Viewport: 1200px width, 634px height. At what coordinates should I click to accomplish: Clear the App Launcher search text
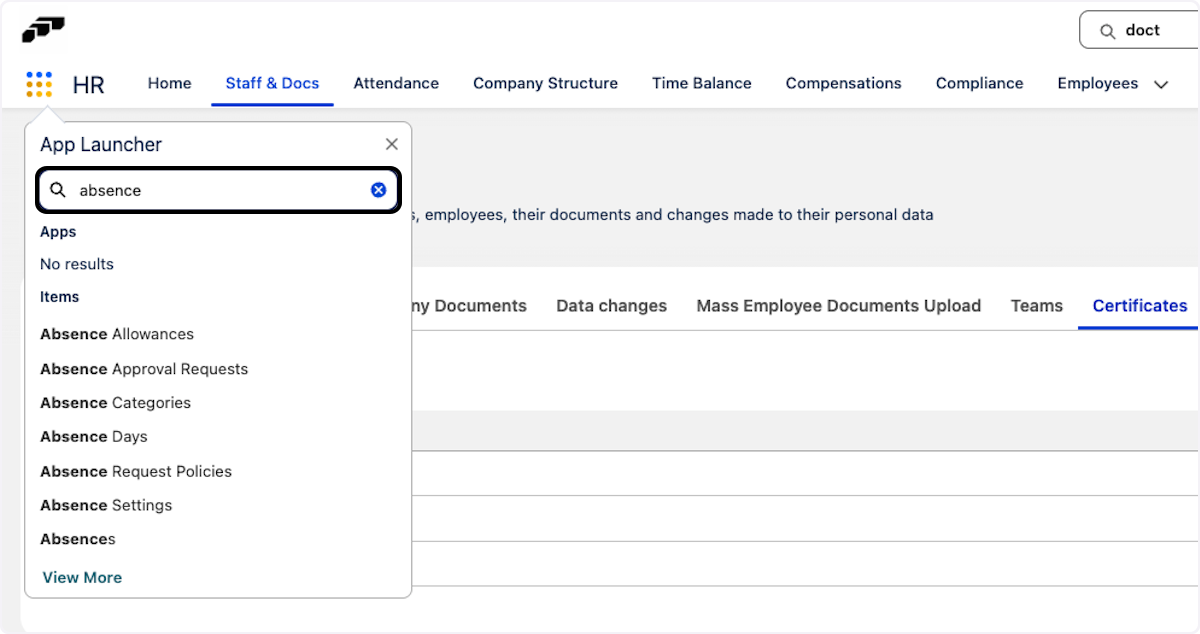coord(378,190)
